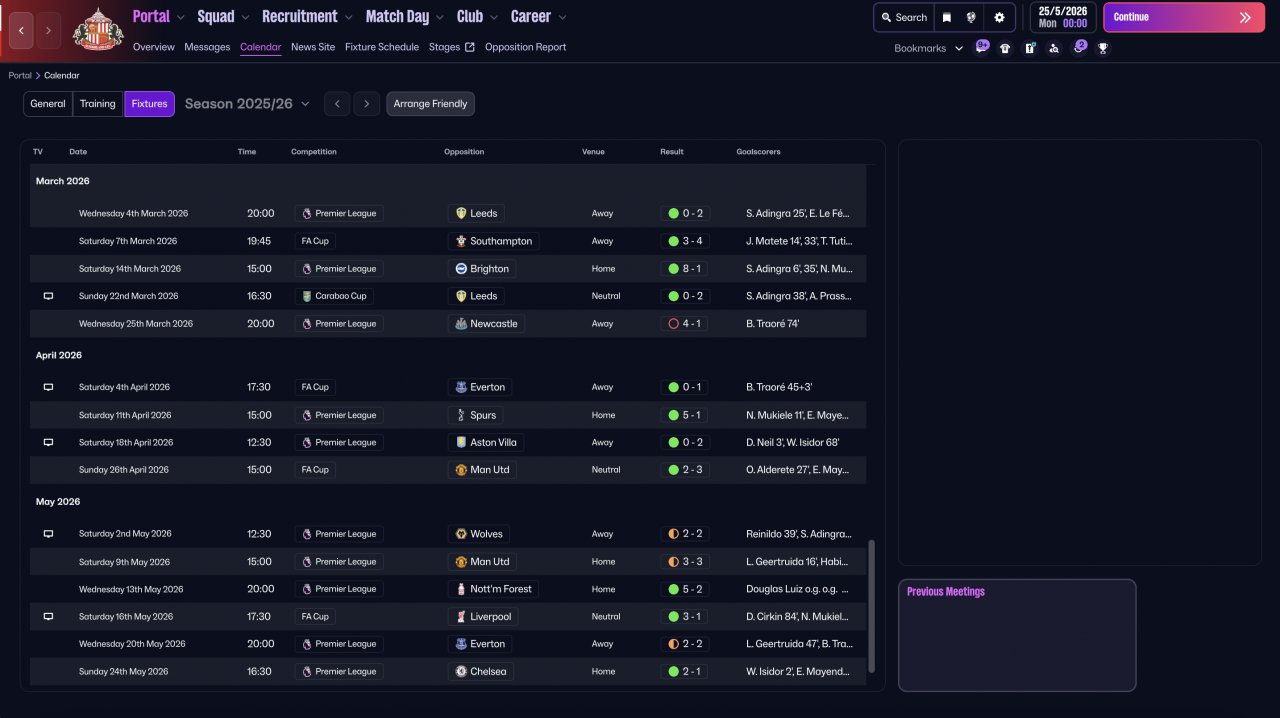The width and height of the screenshot is (1280, 718).
Task: Open the messages shortcut with 9+ badge
Action: click(981, 48)
